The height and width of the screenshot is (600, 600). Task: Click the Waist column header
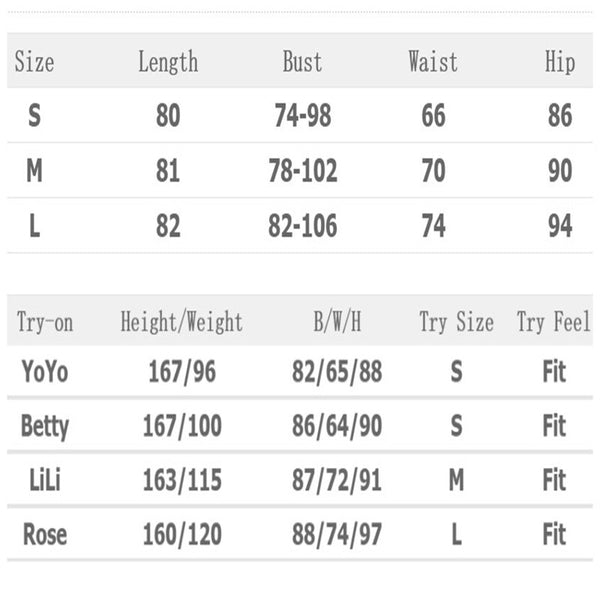pos(433,62)
